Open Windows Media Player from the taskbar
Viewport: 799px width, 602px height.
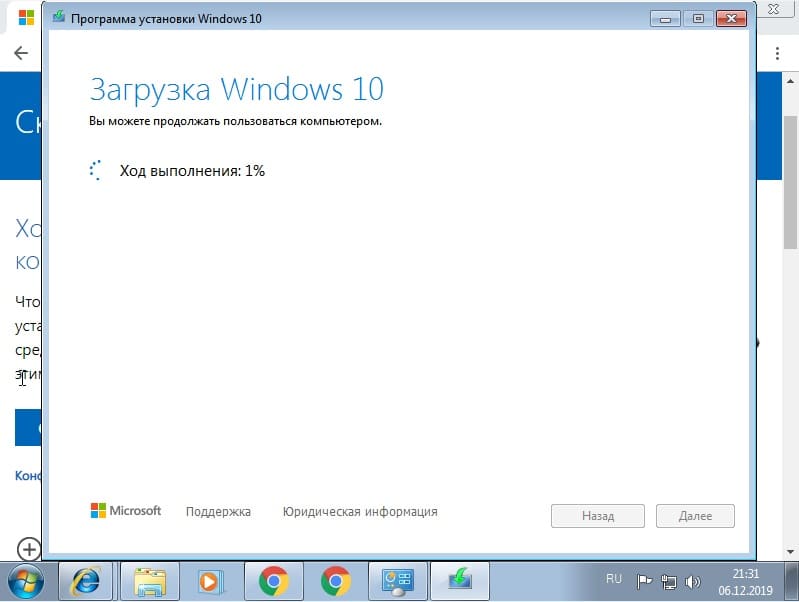(211, 580)
